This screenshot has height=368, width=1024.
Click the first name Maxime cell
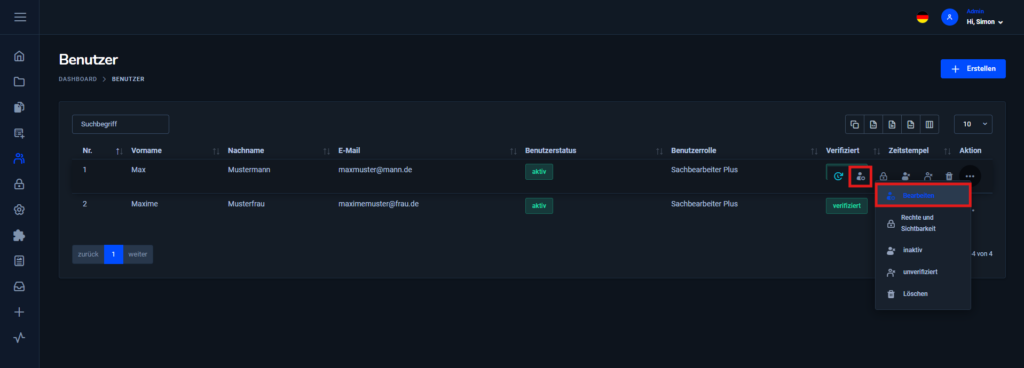click(x=144, y=204)
